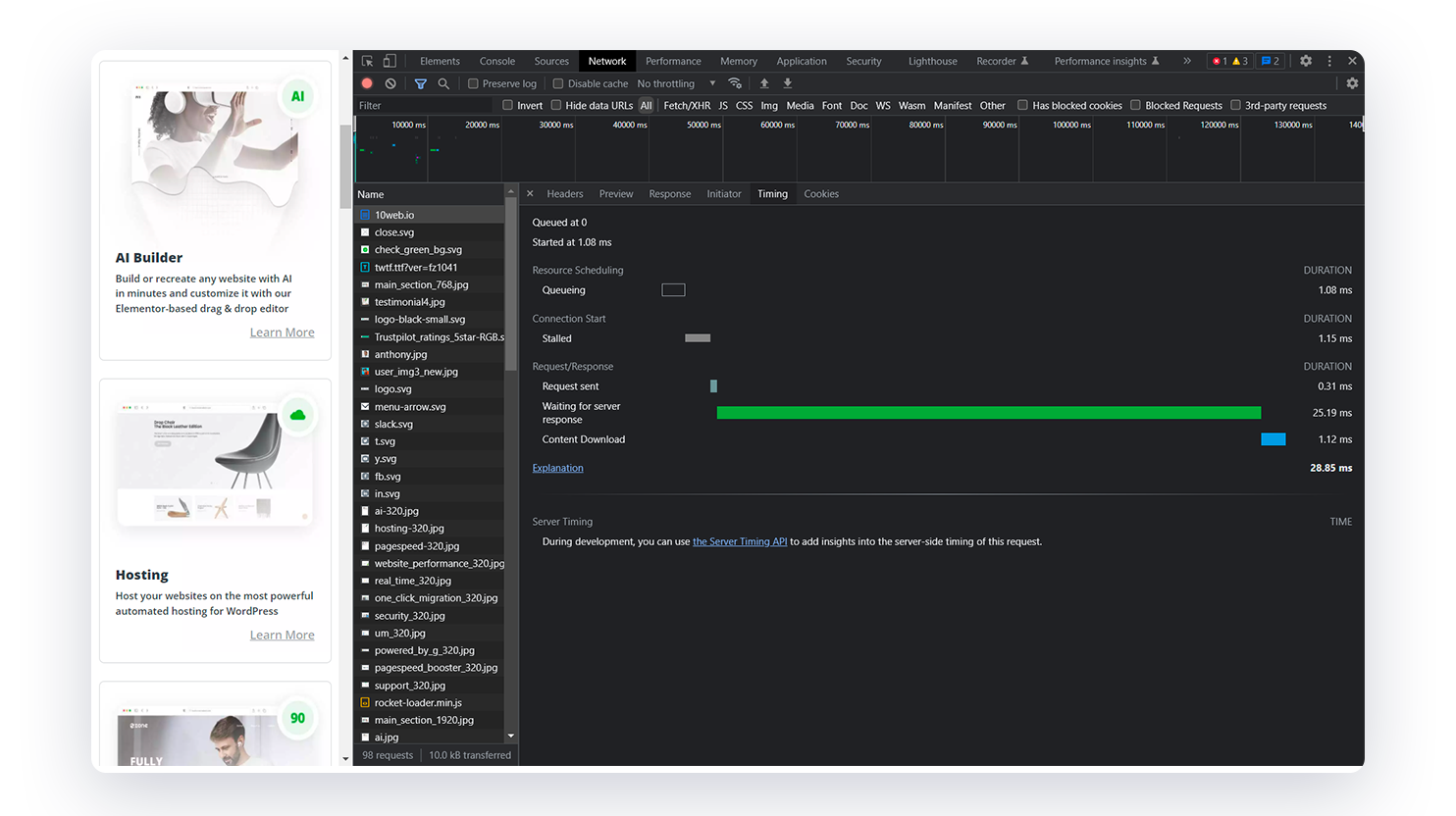Screen dimensions: 1456x816
Task: Open the Performance panel tab
Action: tap(673, 61)
